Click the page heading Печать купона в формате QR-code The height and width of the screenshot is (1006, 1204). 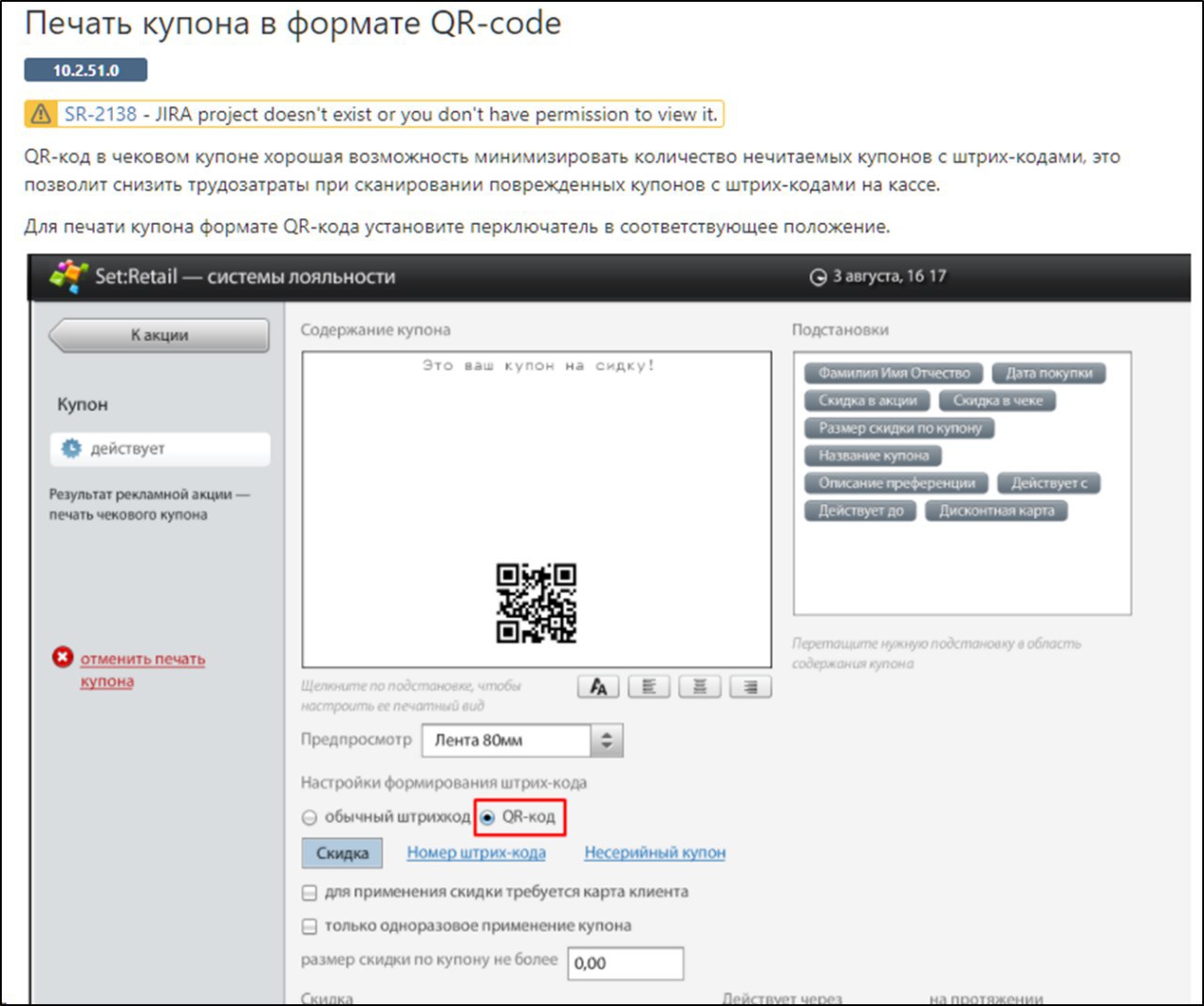click(293, 23)
